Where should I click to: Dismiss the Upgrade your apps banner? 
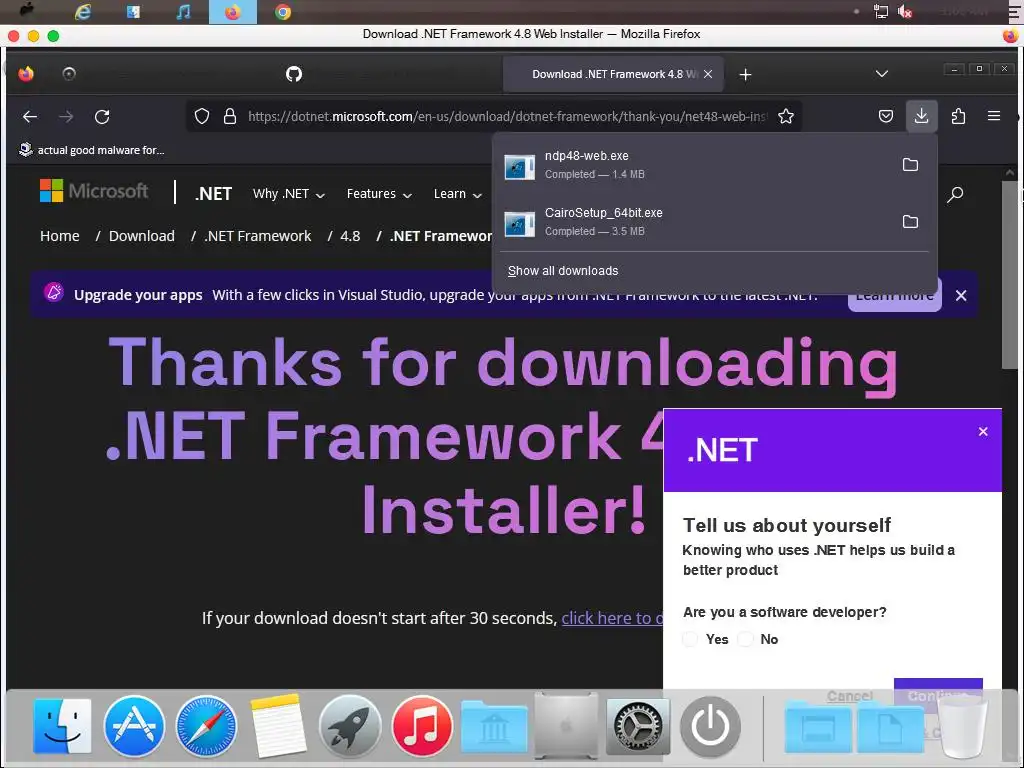pyautogui.click(x=961, y=295)
